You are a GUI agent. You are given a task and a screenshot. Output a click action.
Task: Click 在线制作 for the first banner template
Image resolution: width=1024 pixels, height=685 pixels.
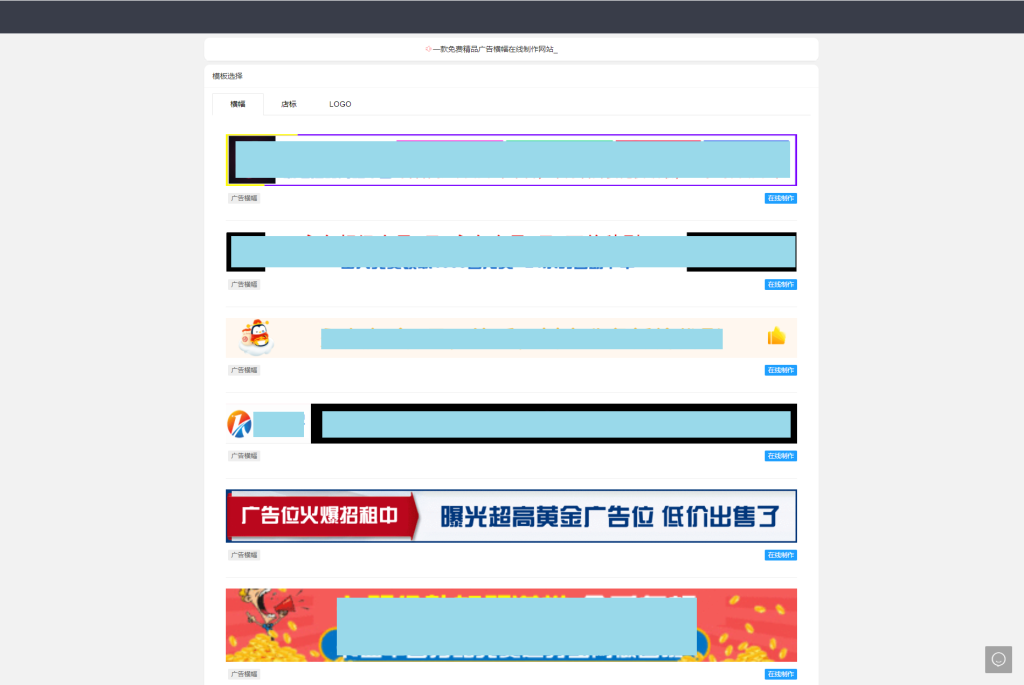[779, 197]
